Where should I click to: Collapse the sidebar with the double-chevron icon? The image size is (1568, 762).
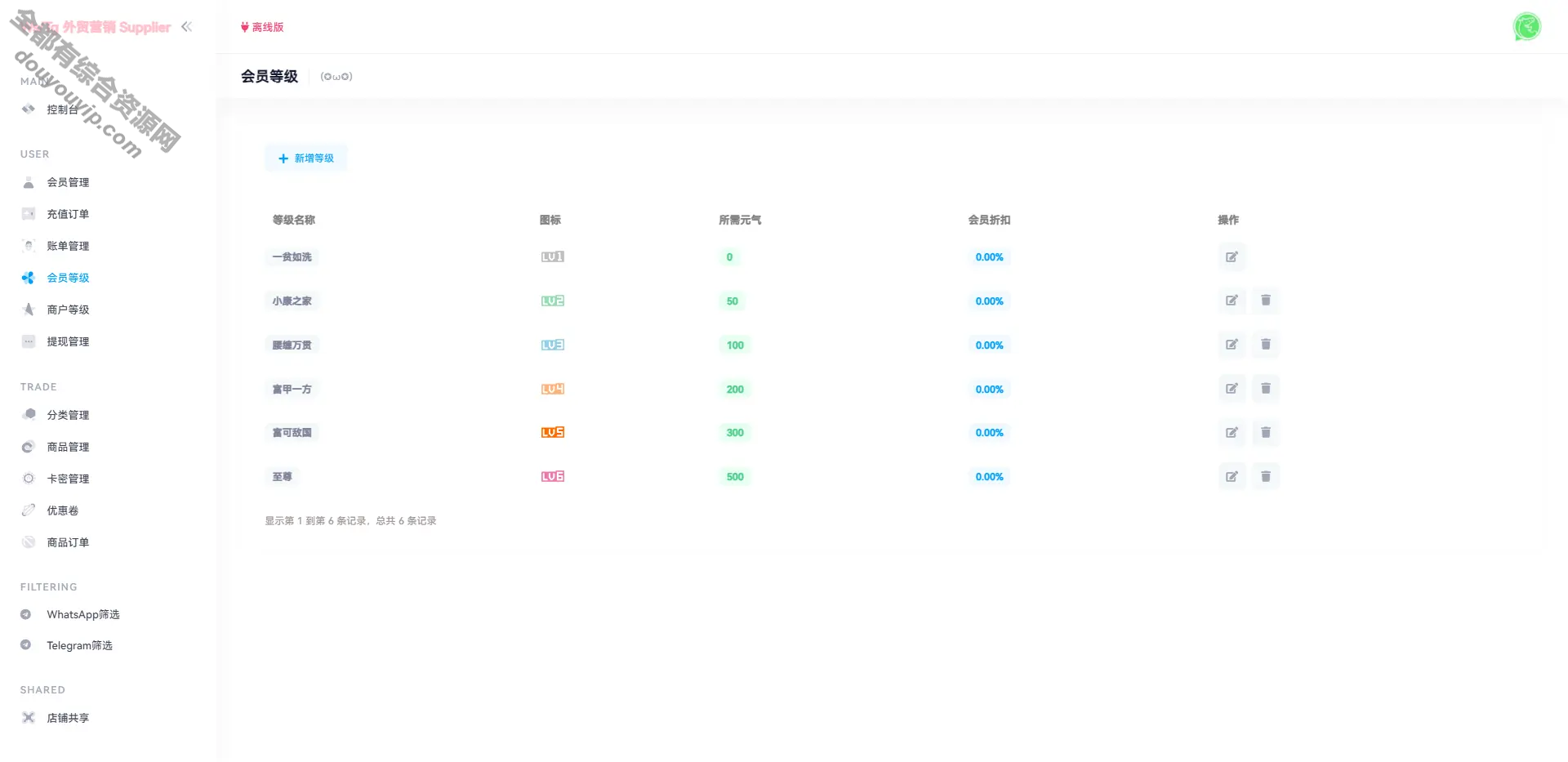coord(187,27)
